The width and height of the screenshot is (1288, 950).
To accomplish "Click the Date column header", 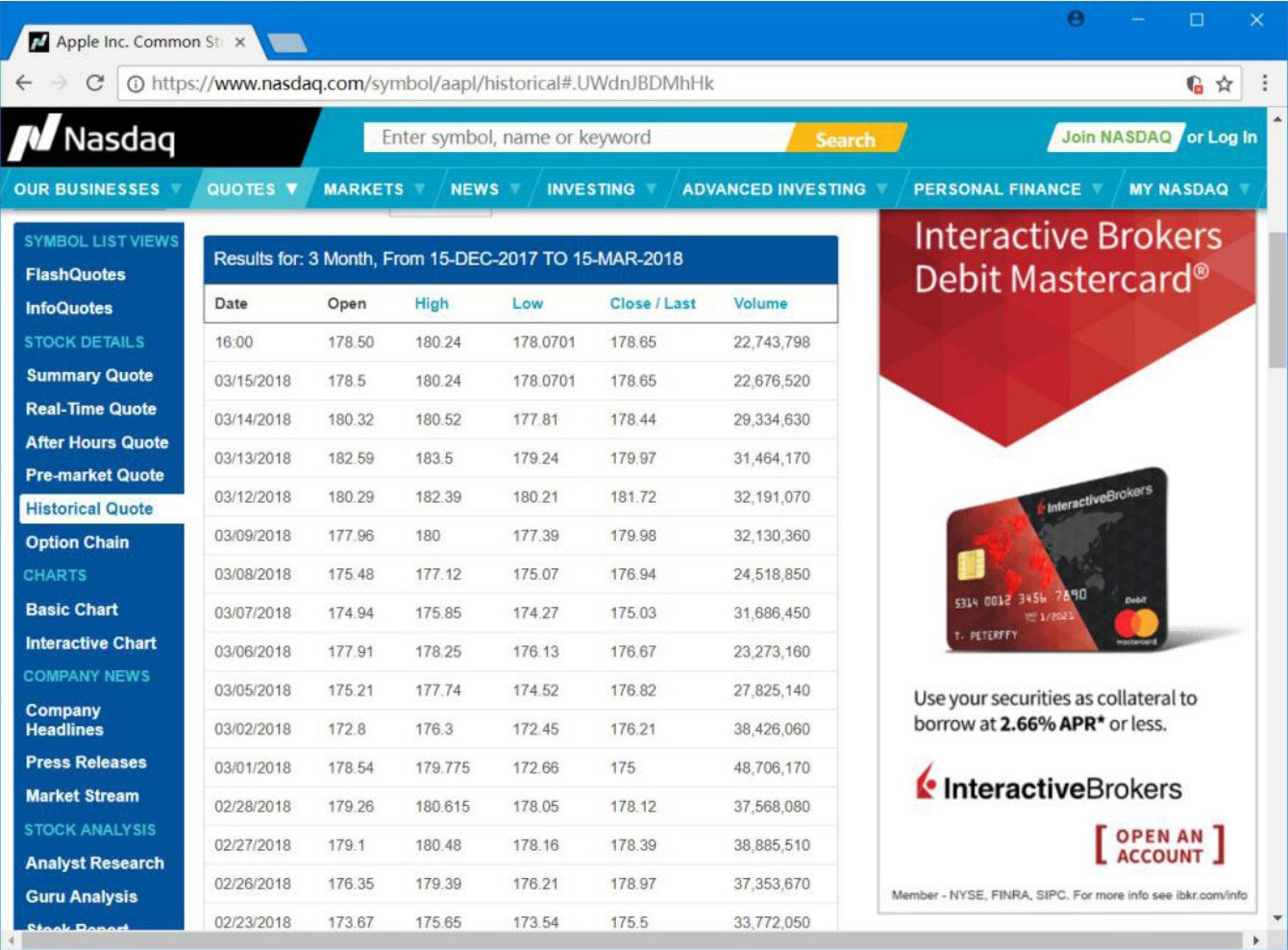I will [x=231, y=304].
